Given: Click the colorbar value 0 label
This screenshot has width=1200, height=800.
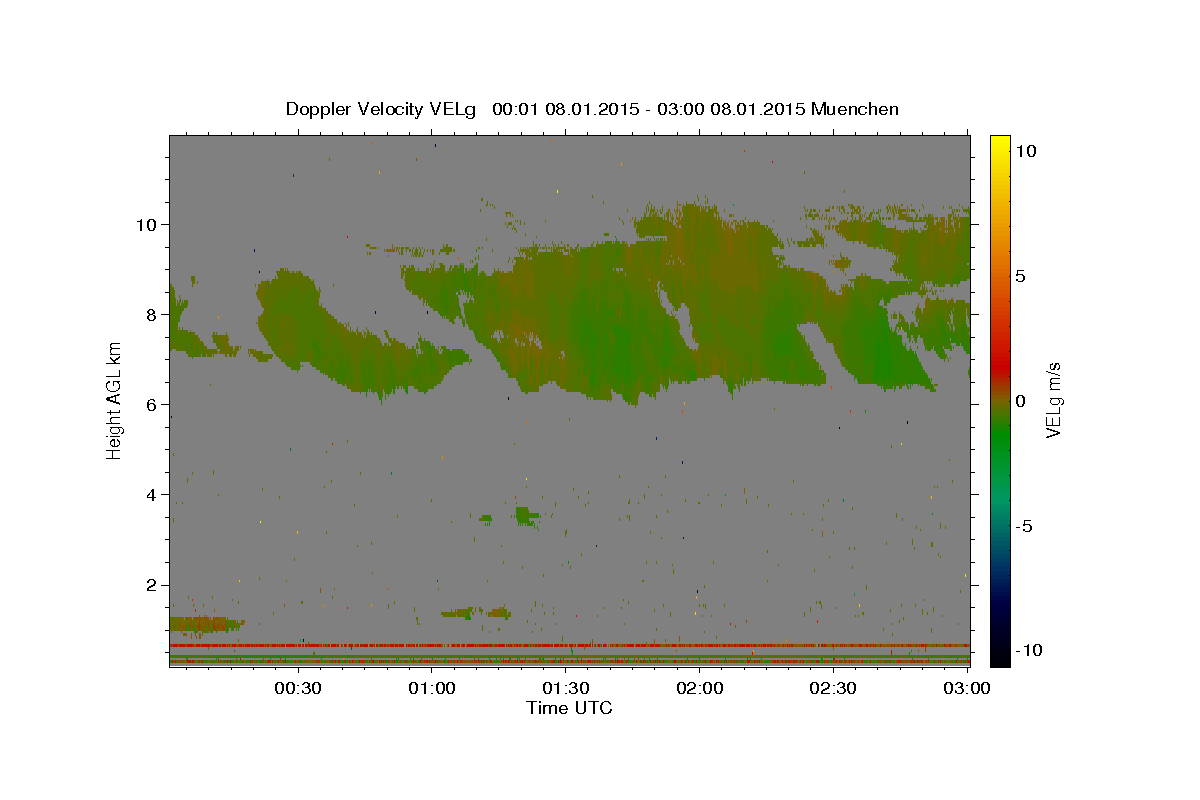Looking at the screenshot, I should tap(1021, 401).
